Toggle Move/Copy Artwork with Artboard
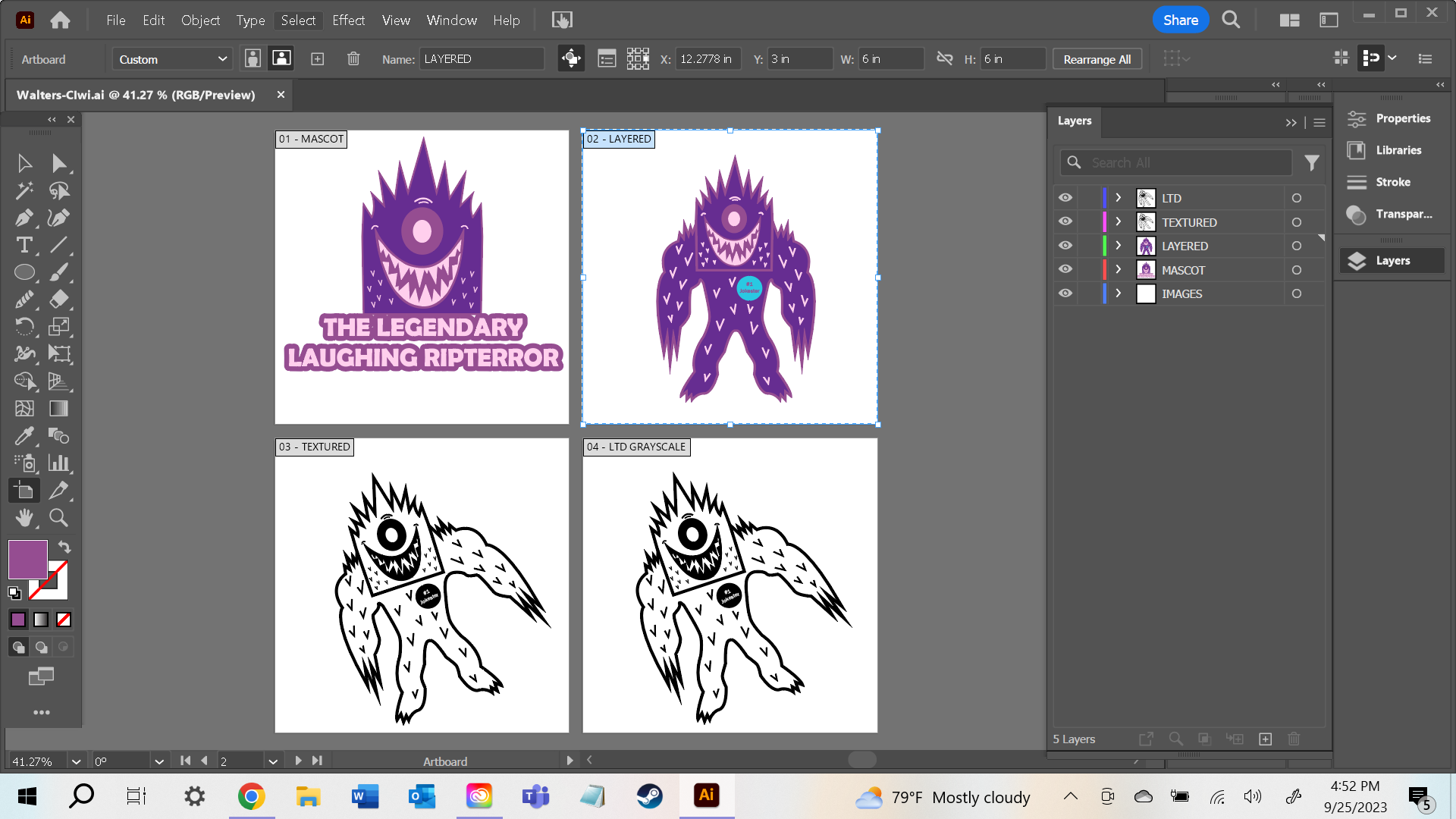Viewport: 1456px width, 819px height. click(571, 58)
